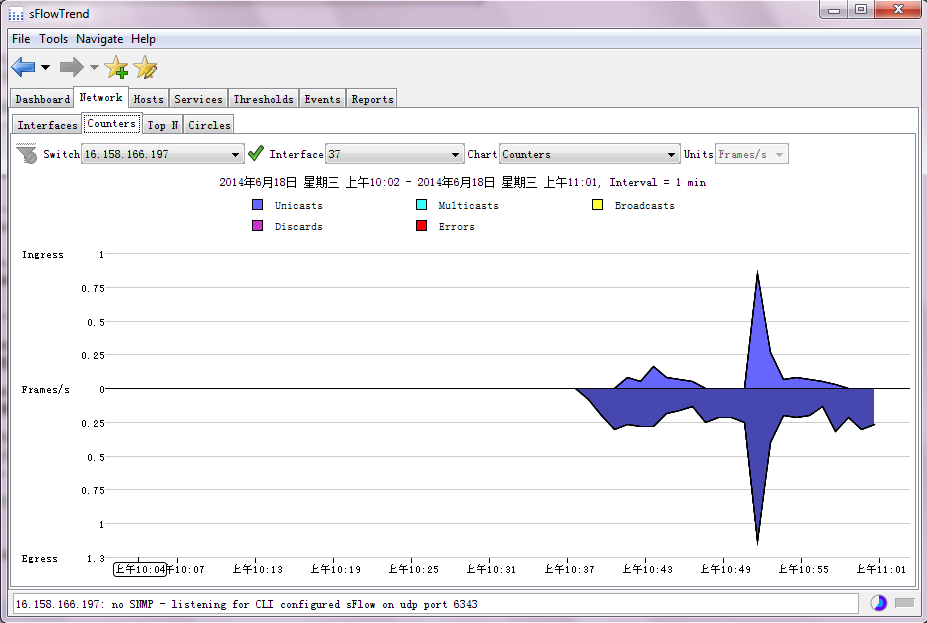Click the blue Back arrow icon
927x623 pixels.
23,67
